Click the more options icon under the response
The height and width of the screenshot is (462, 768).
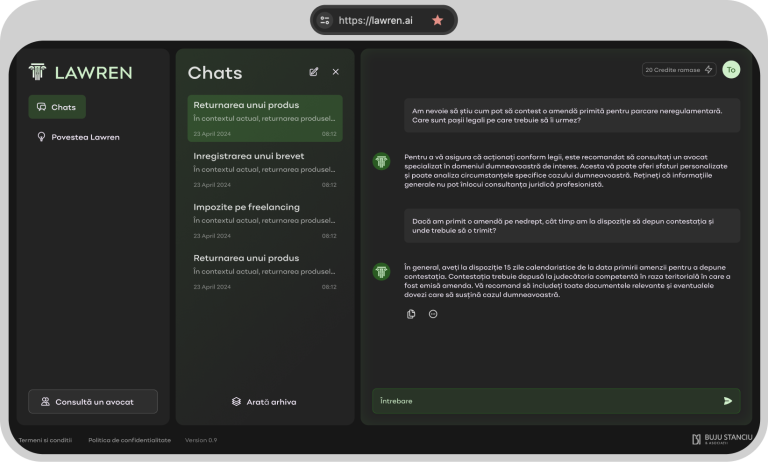[433, 314]
